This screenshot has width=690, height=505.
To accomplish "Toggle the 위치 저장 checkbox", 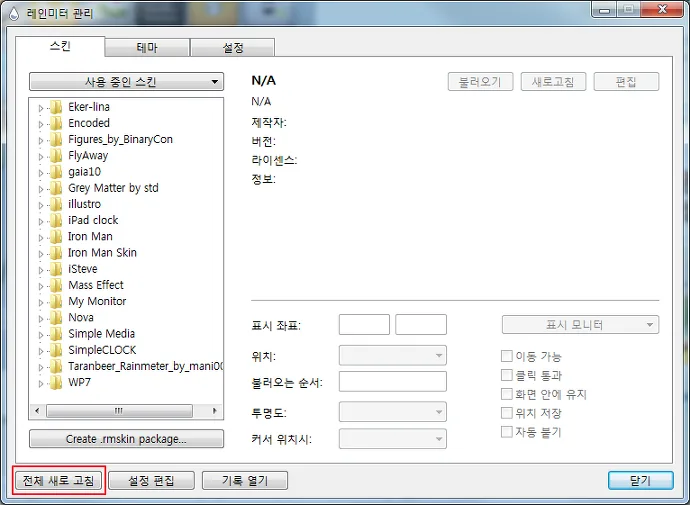I will click(x=507, y=413).
